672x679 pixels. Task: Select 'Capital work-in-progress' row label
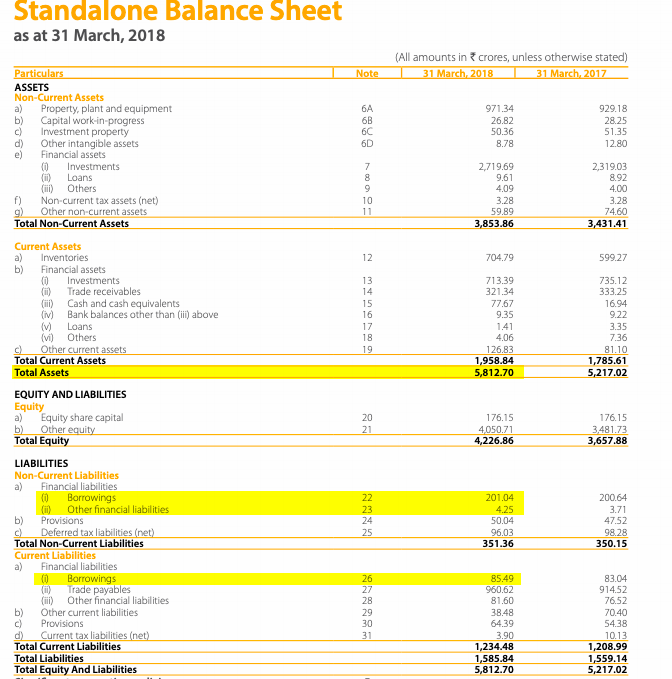(x=92, y=120)
